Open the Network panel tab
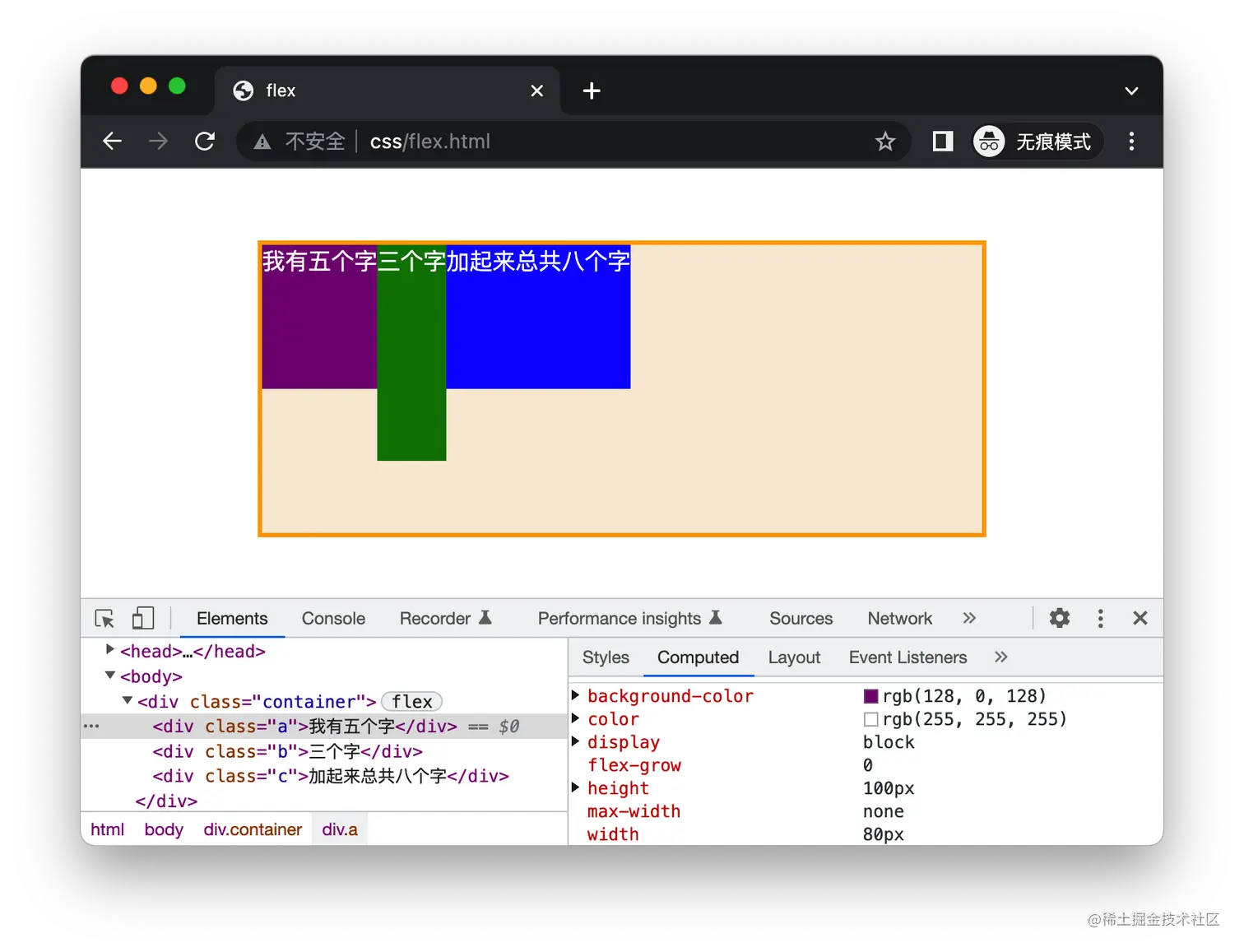The height and width of the screenshot is (952, 1244). 899,619
